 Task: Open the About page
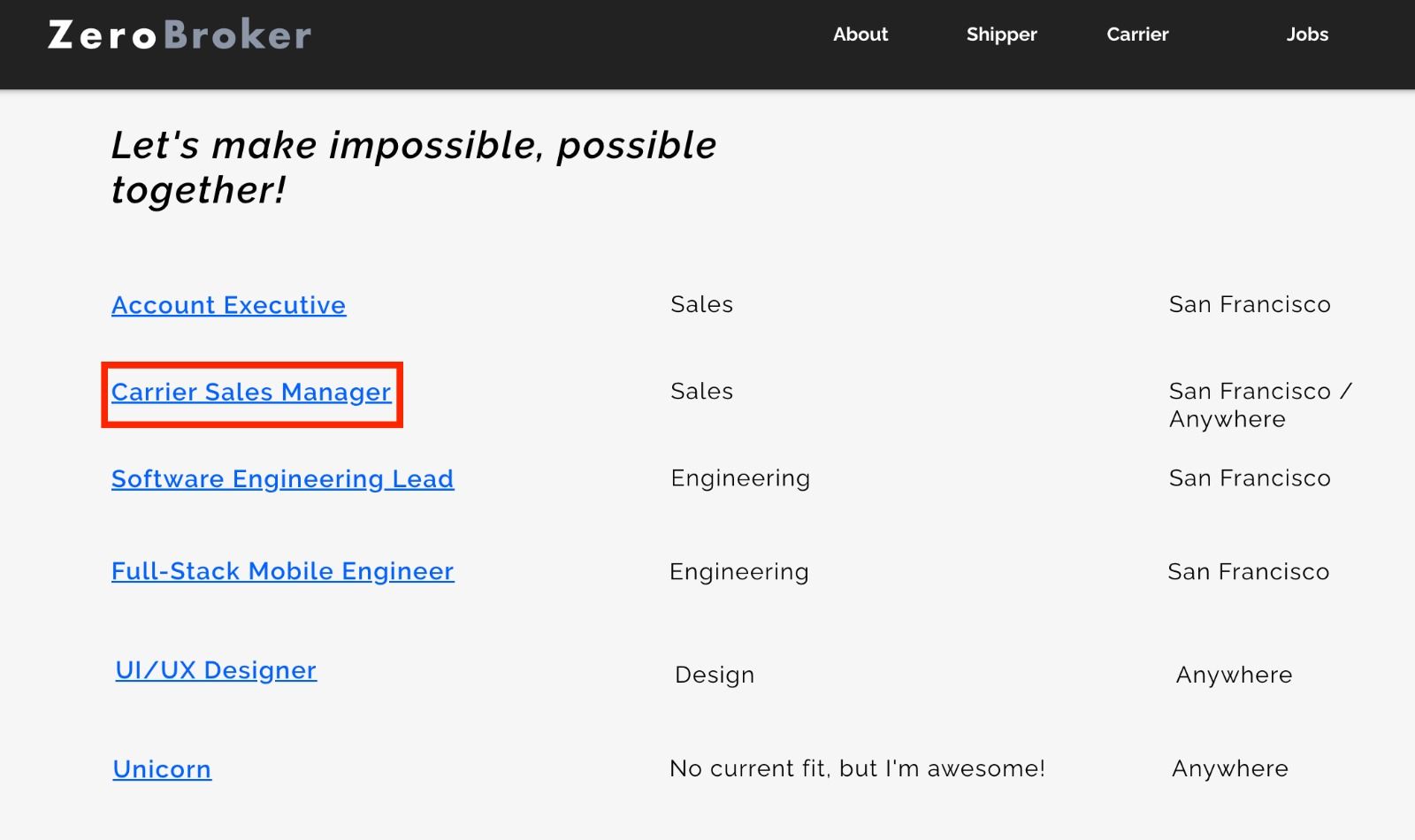[860, 34]
